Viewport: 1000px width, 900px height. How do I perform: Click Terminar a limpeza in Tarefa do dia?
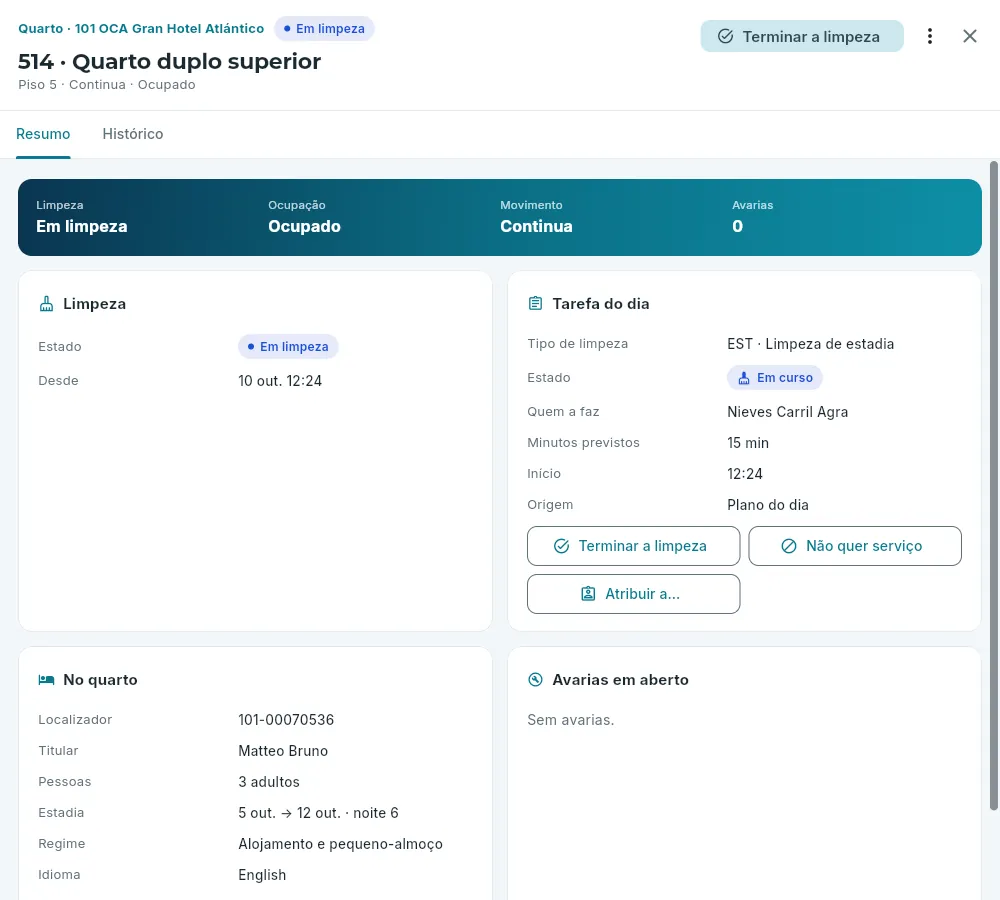point(633,546)
